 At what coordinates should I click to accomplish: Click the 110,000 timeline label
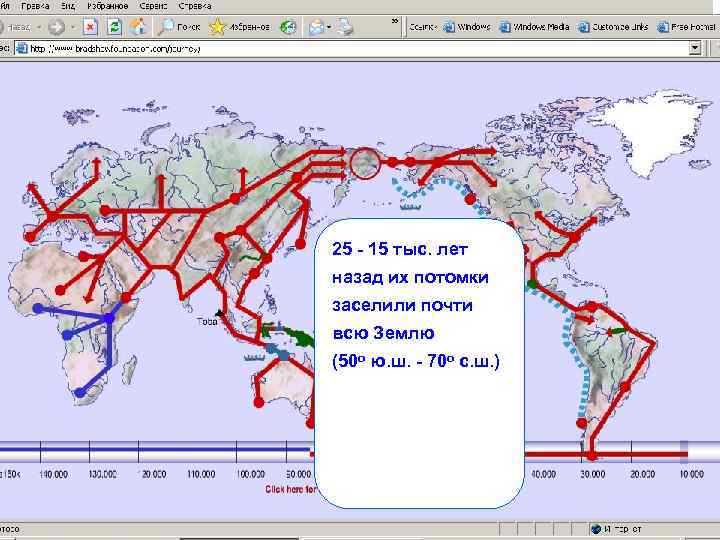tap(201, 474)
